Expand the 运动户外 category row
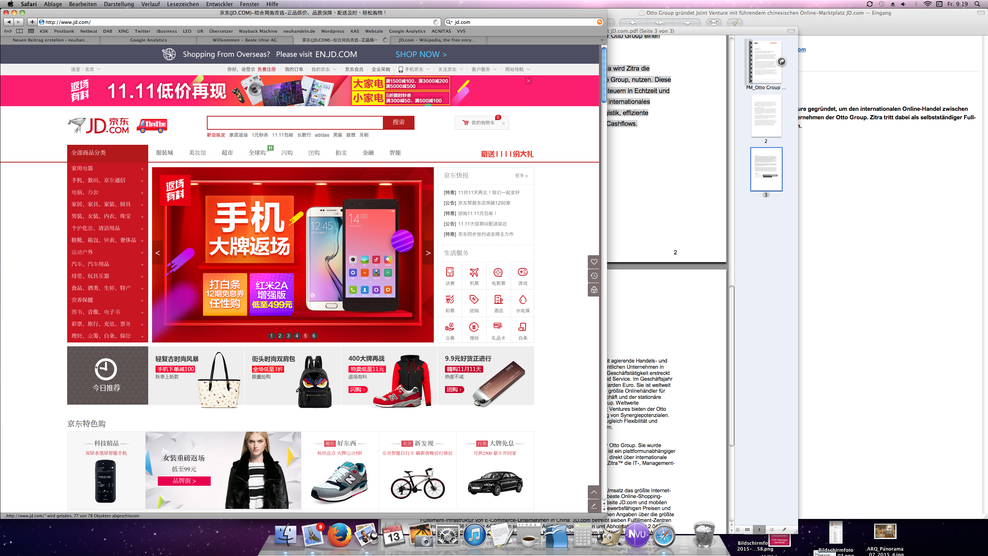 click(x=107, y=252)
